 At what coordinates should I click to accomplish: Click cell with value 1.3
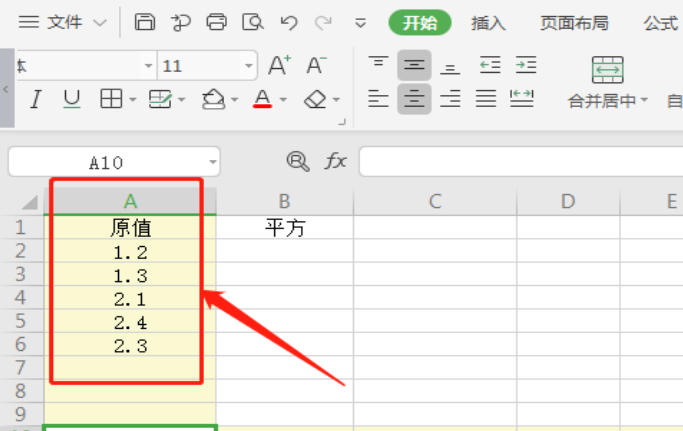click(x=130, y=275)
